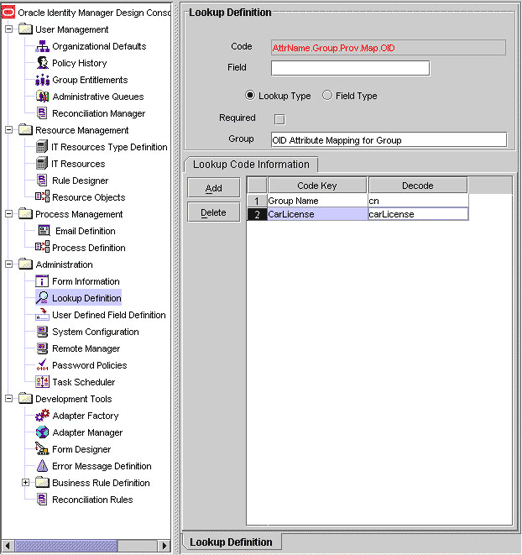The height and width of the screenshot is (555, 522).
Task: Click the table corner header cell
Action: point(257,185)
